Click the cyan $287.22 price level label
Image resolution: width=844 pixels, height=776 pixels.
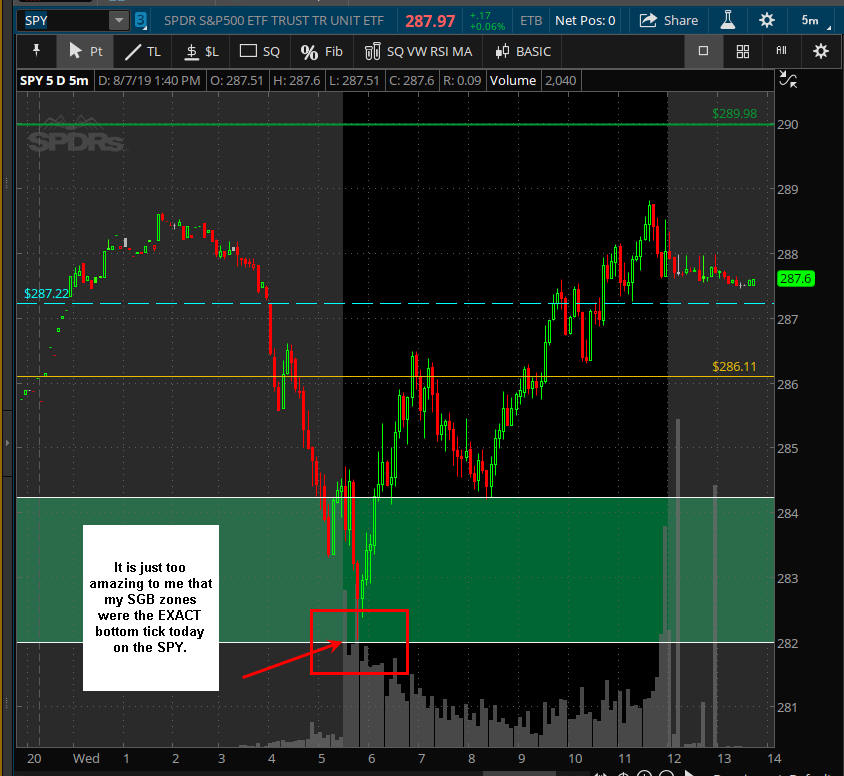point(46,293)
